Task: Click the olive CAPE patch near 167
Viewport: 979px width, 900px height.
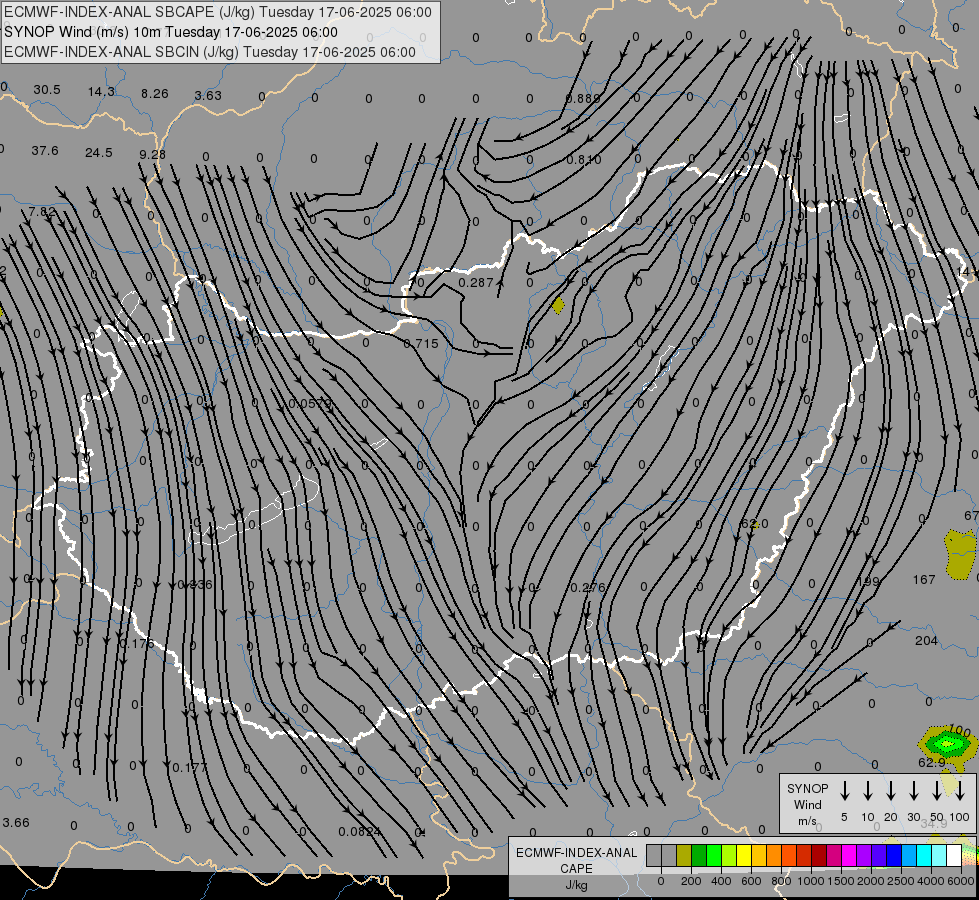Action: coord(960,554)
